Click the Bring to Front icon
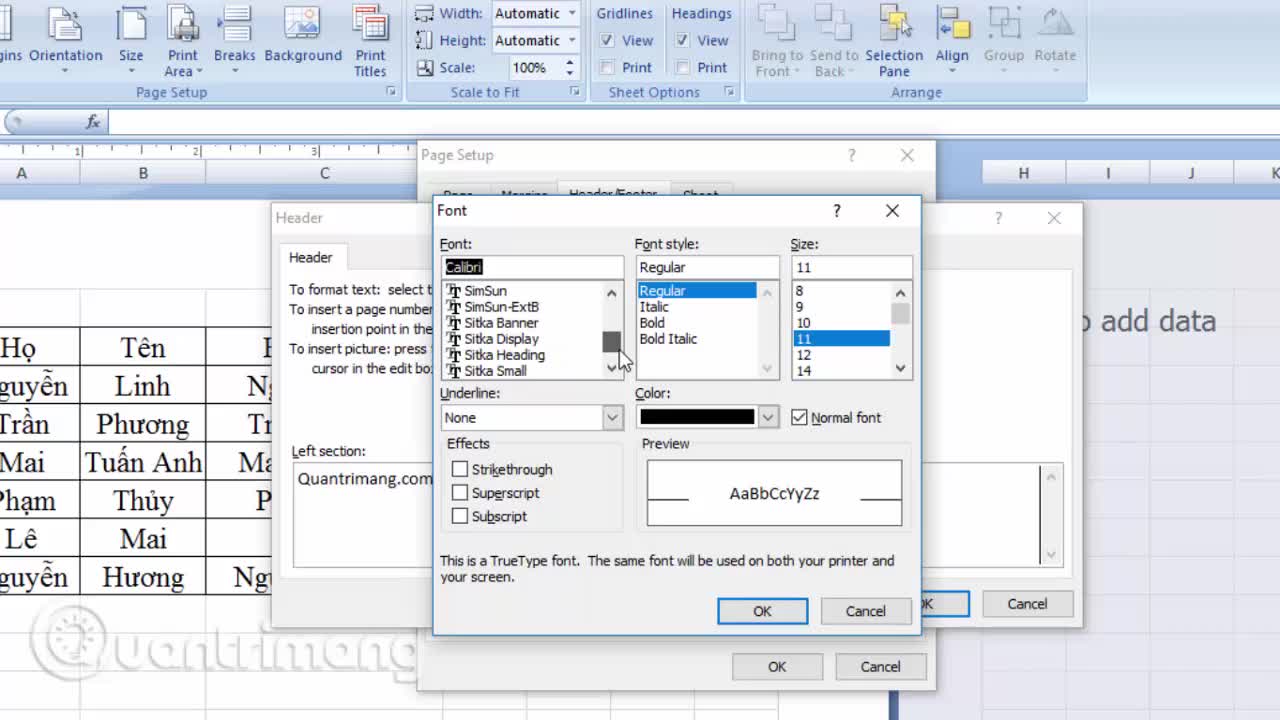Screen dimensions: 1280x720 click(777, 40)
